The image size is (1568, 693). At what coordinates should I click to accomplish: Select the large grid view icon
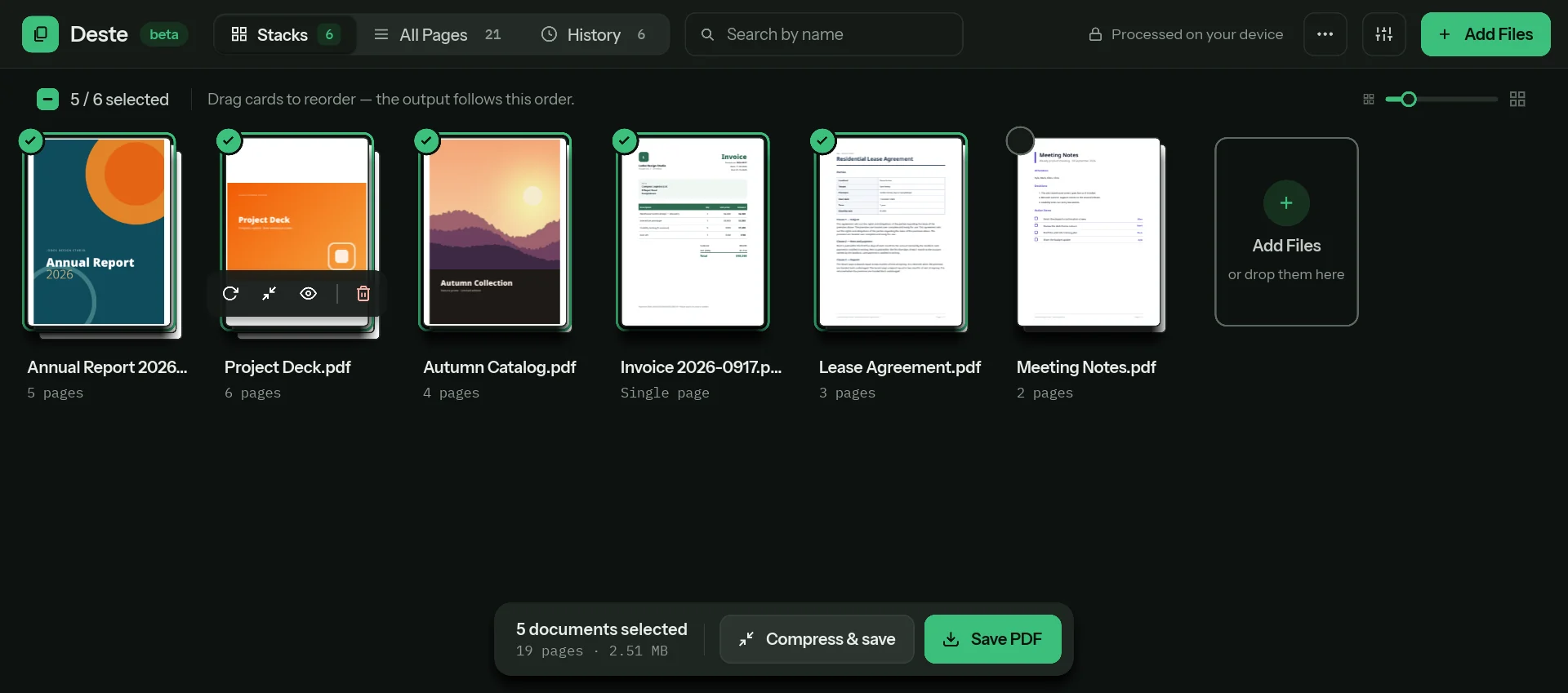click(1517, 100)
